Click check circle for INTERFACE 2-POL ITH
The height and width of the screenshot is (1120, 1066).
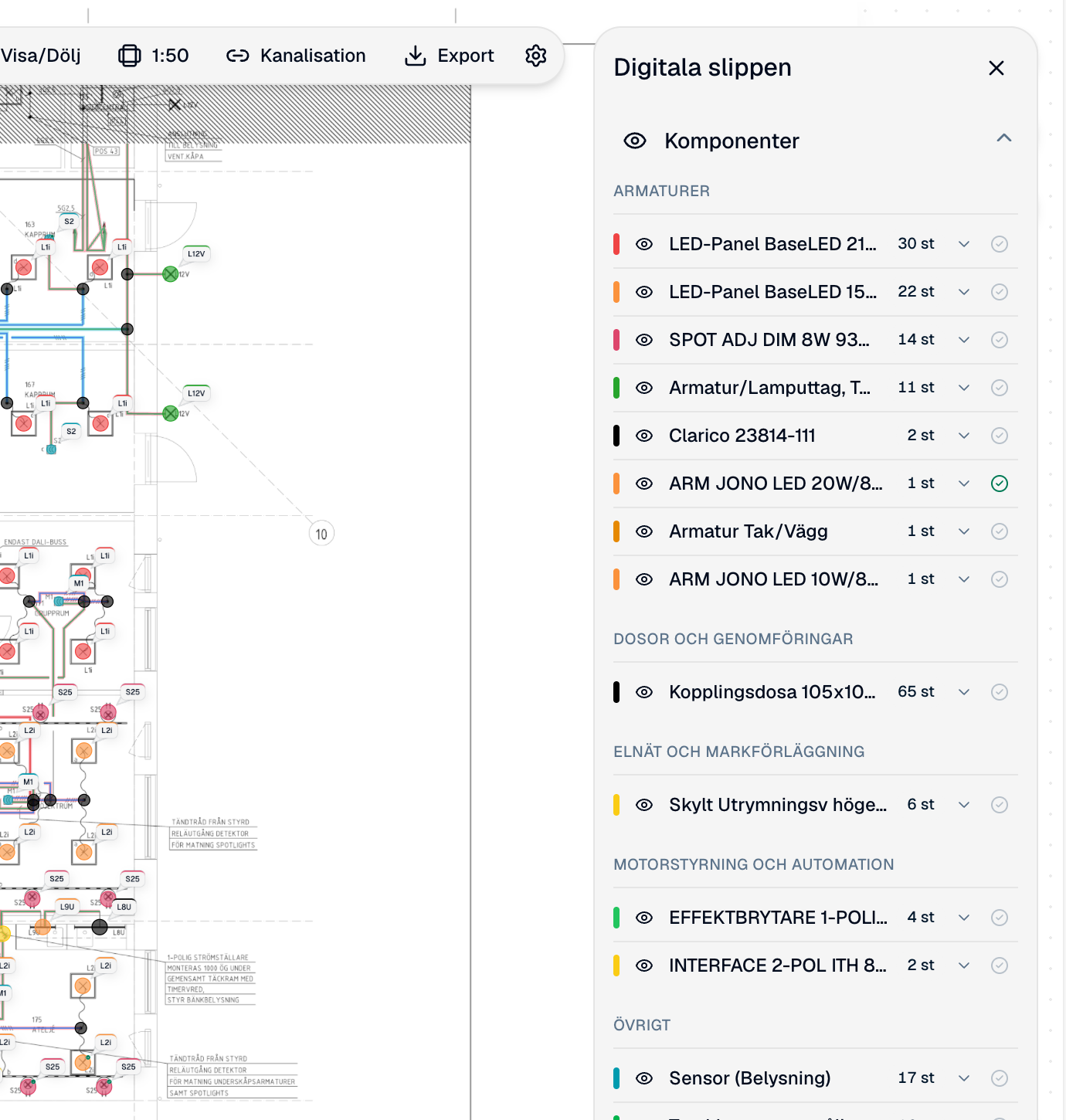tap(1000, 966)
